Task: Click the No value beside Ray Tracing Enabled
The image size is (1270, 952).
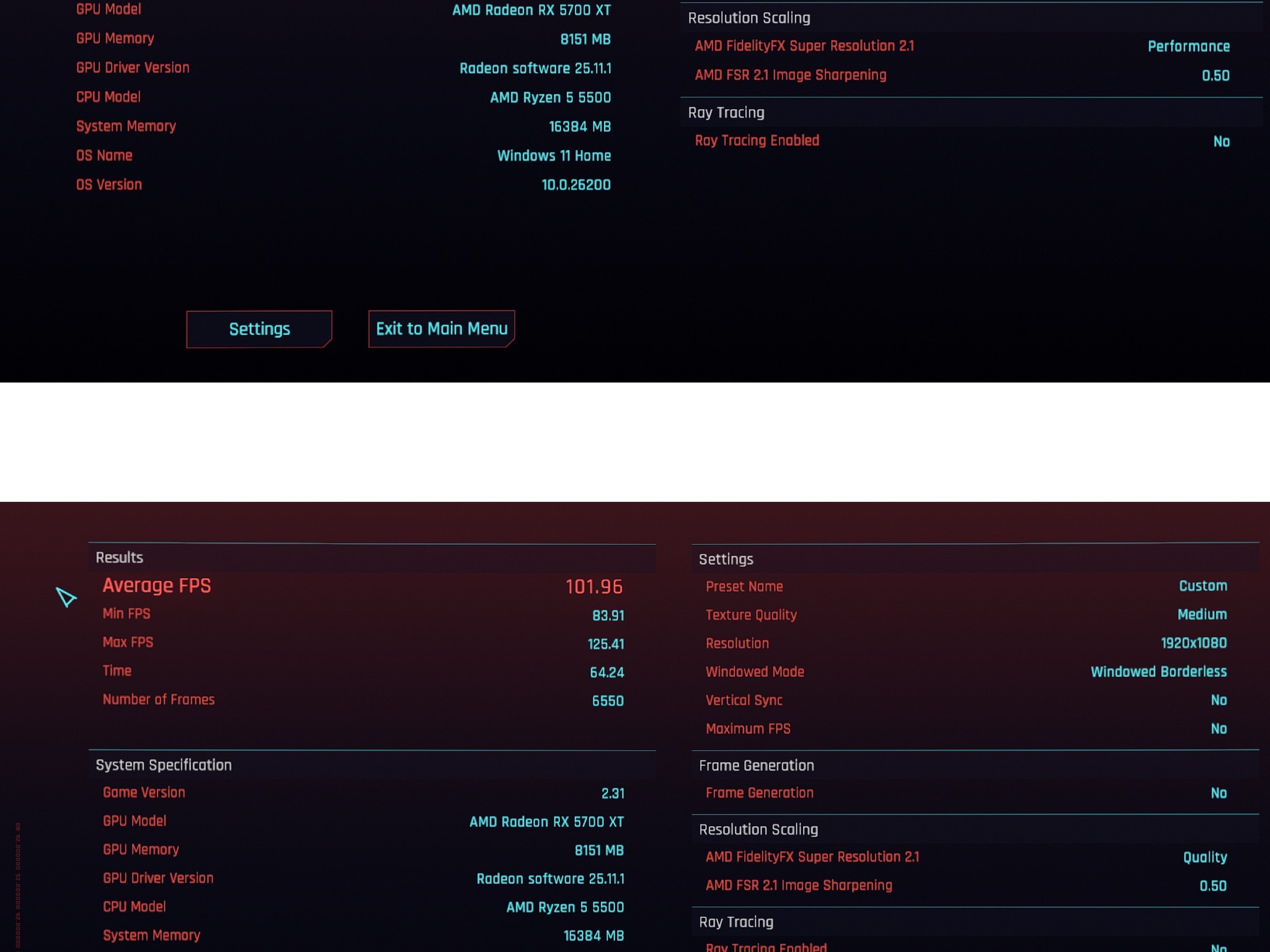Action: click(1221, 141)
